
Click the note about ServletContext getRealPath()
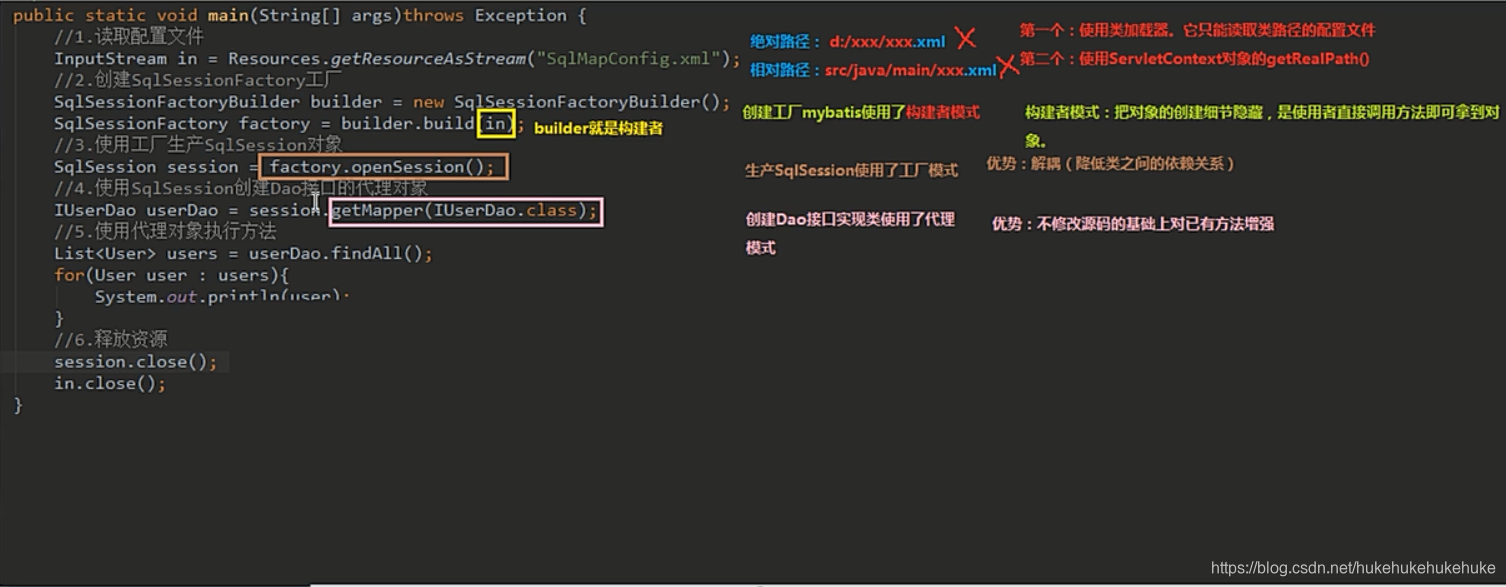[1194, 59]
